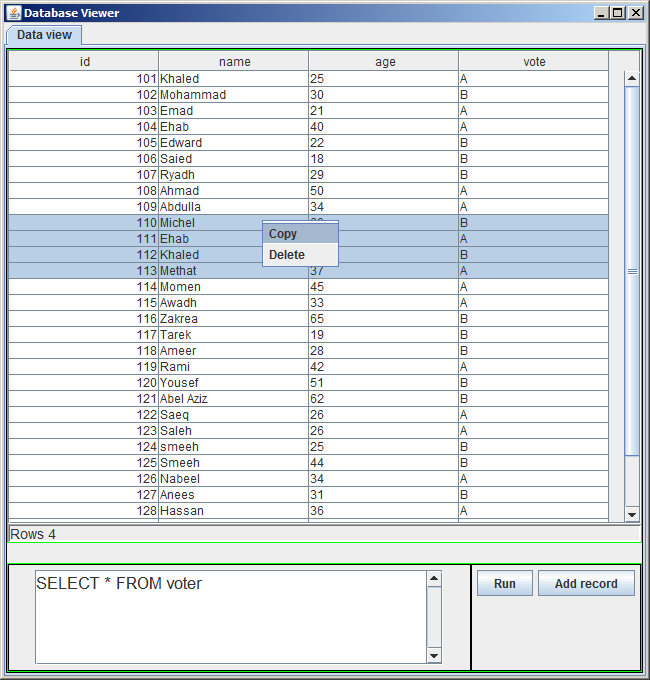Viewport: 650px width, 680px height.
Task: Click the id cell 112
Action: [x=84, y=255]
